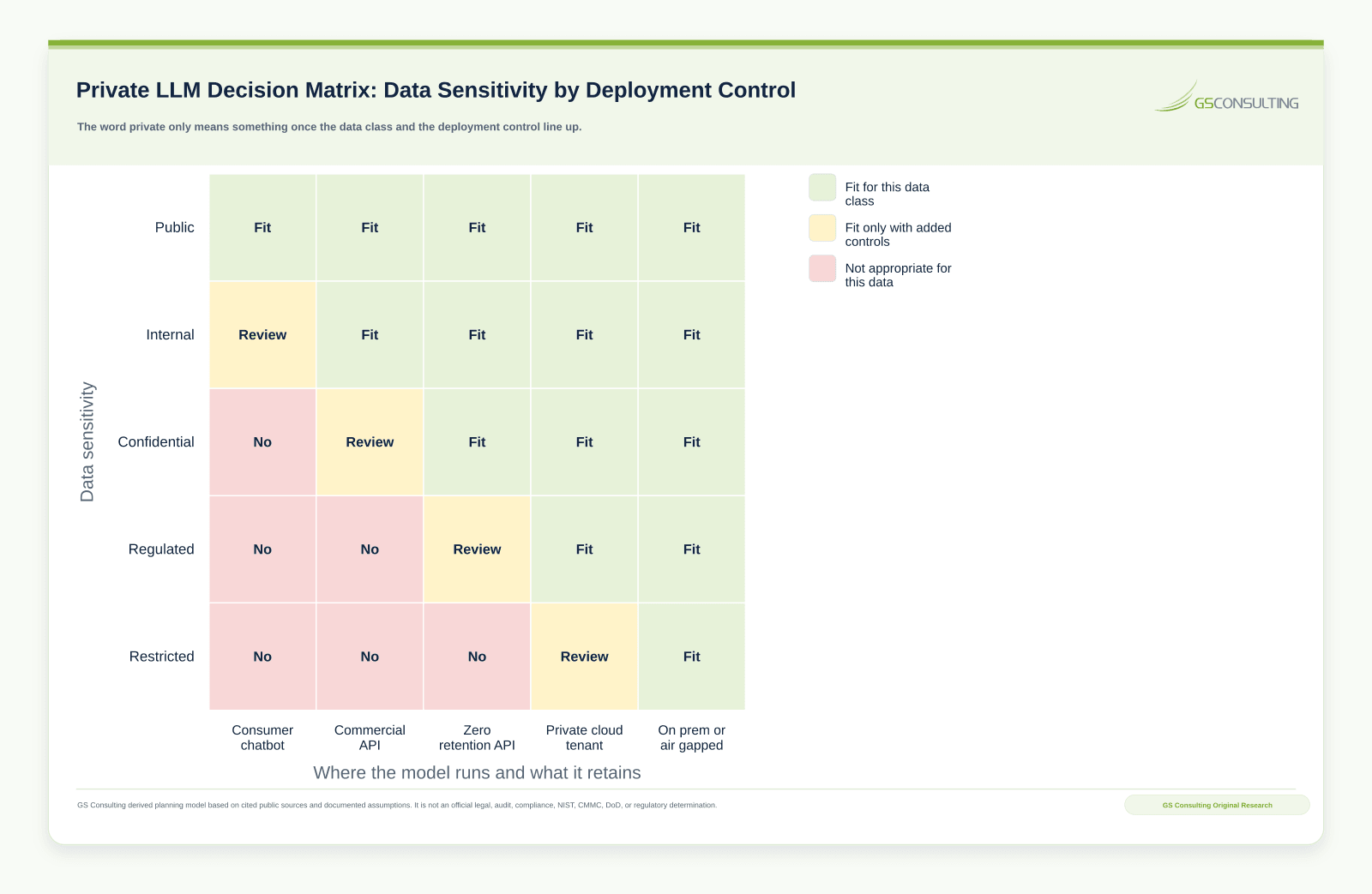Click Regulated, Commercial API No cell

(x=370, y=549)
